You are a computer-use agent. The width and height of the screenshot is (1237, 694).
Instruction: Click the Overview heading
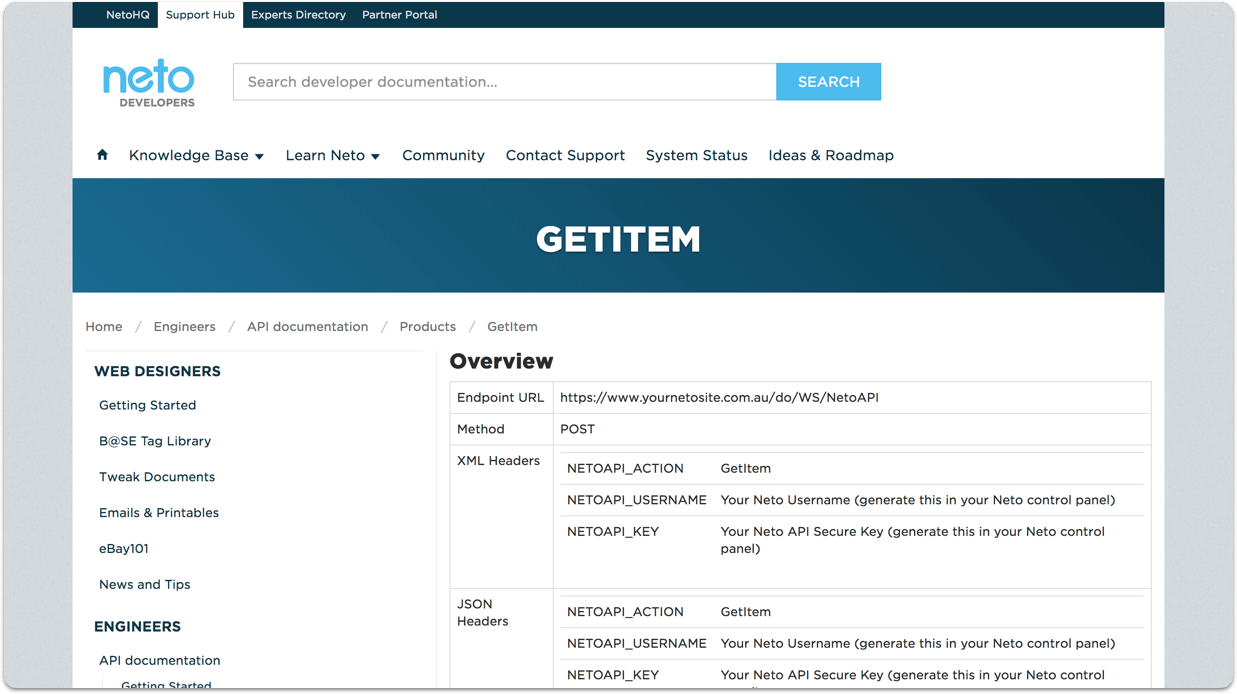(x=501, y=361)
